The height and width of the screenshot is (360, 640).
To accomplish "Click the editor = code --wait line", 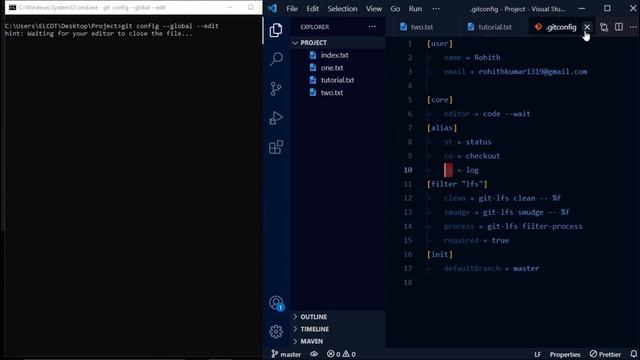I will click(x=487, y=114).
